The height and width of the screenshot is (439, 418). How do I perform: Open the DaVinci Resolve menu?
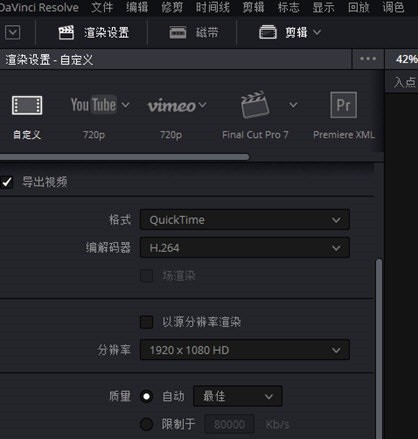point(39,7)
